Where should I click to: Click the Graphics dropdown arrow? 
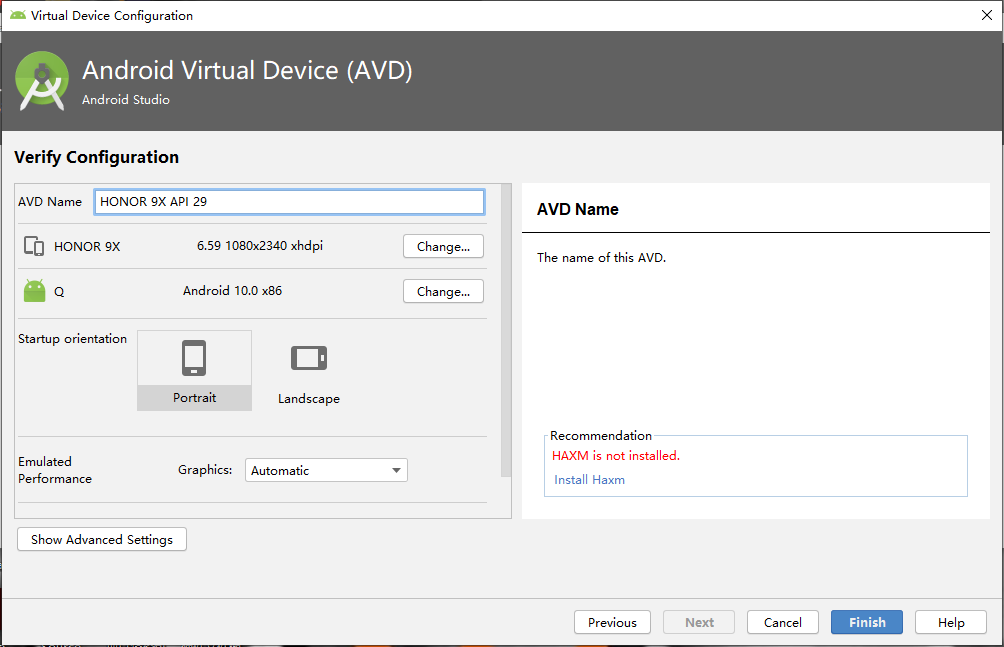pos(396,470)
